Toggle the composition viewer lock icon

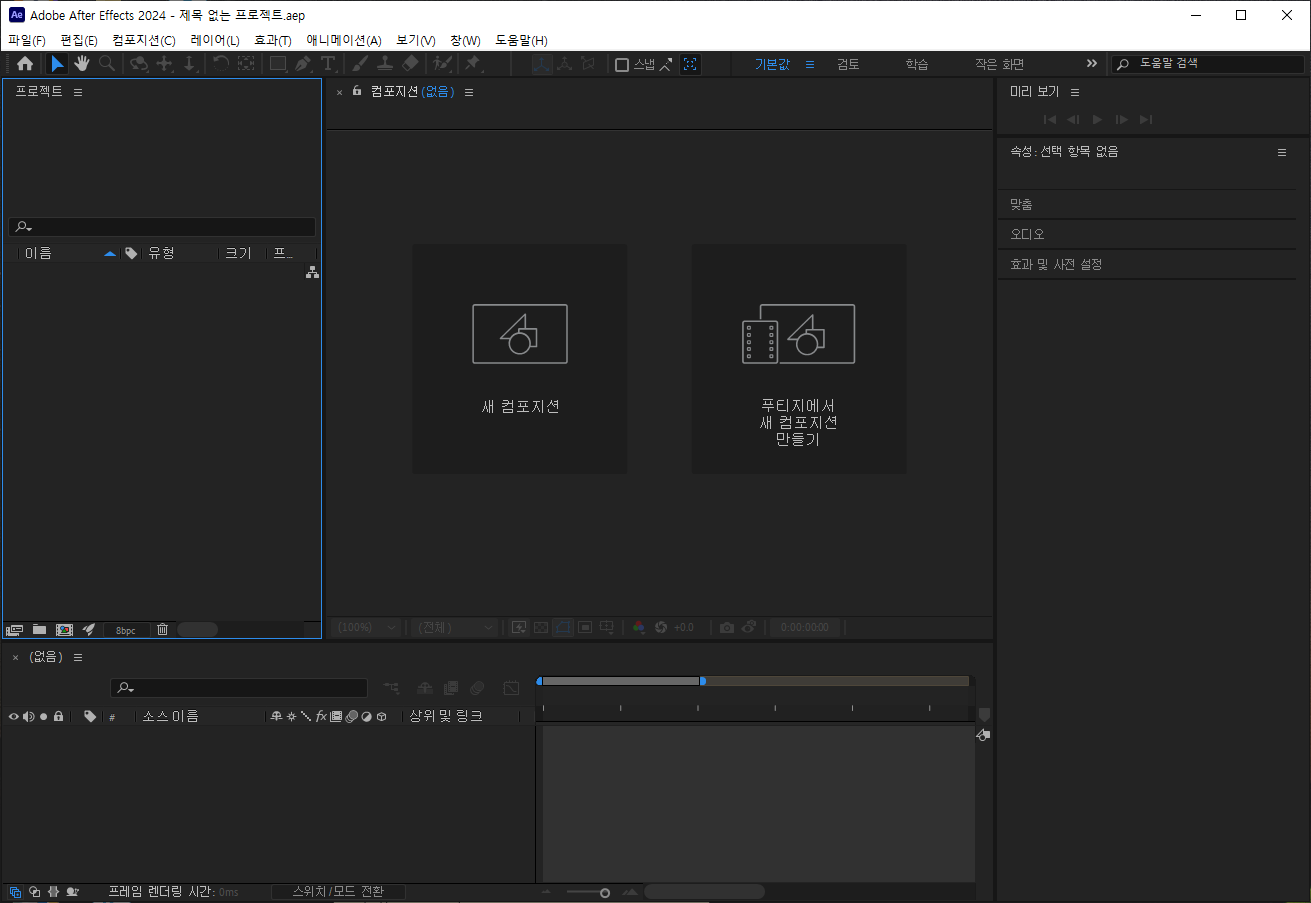[x=357, y=91]
